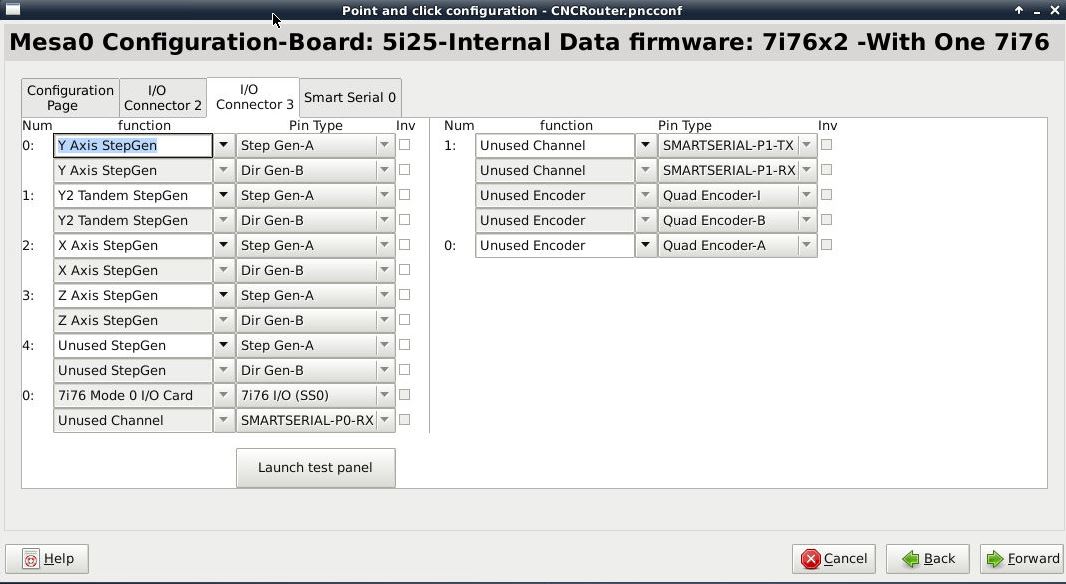The image size is (1066, 584).
Task: Toggle Inv for Y Axis StepGen Step Gen-A
Action: coord(405,145)
